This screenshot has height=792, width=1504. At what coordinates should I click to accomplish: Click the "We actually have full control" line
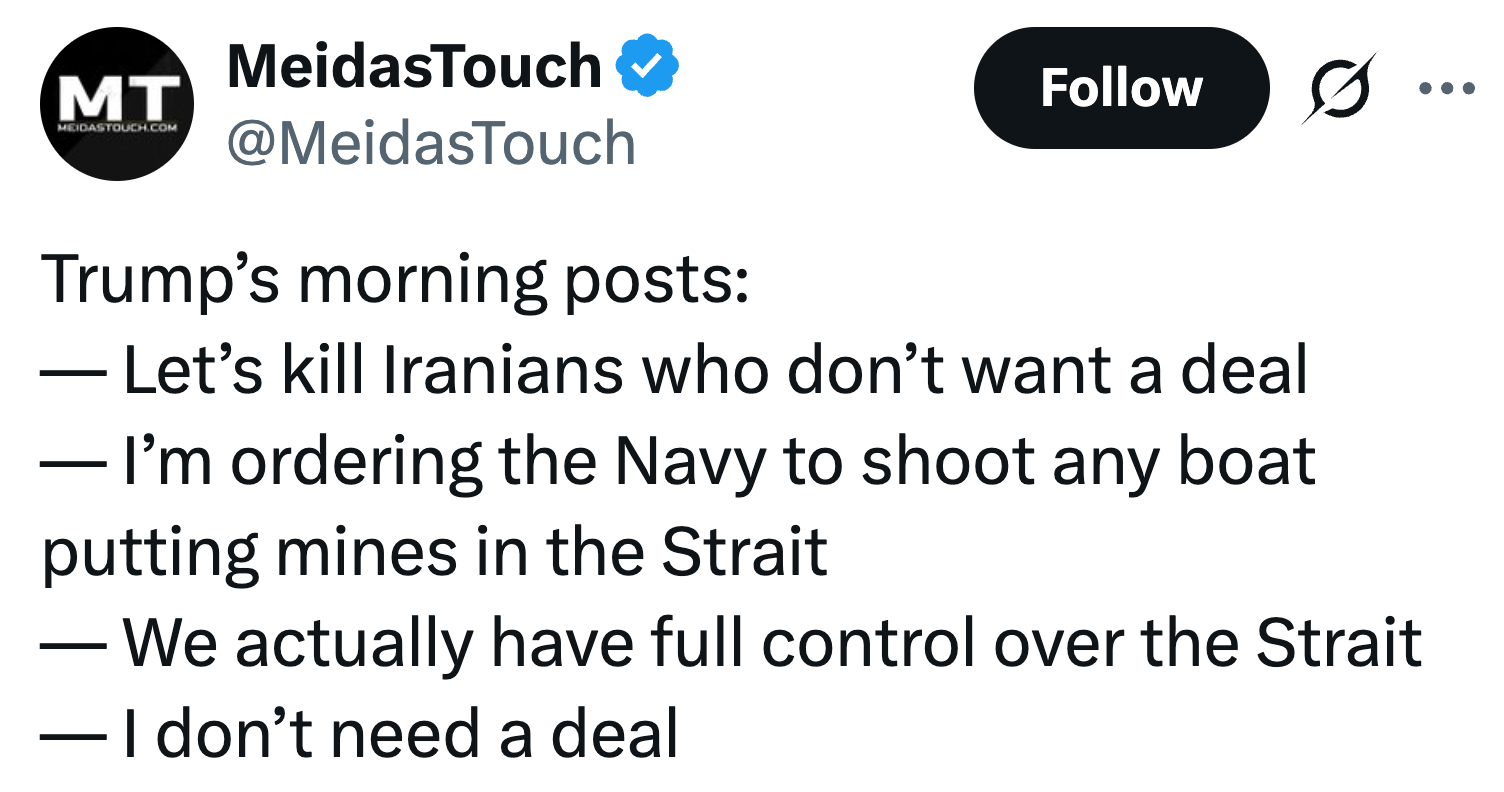pyautogui.click(x=730, y=642)
